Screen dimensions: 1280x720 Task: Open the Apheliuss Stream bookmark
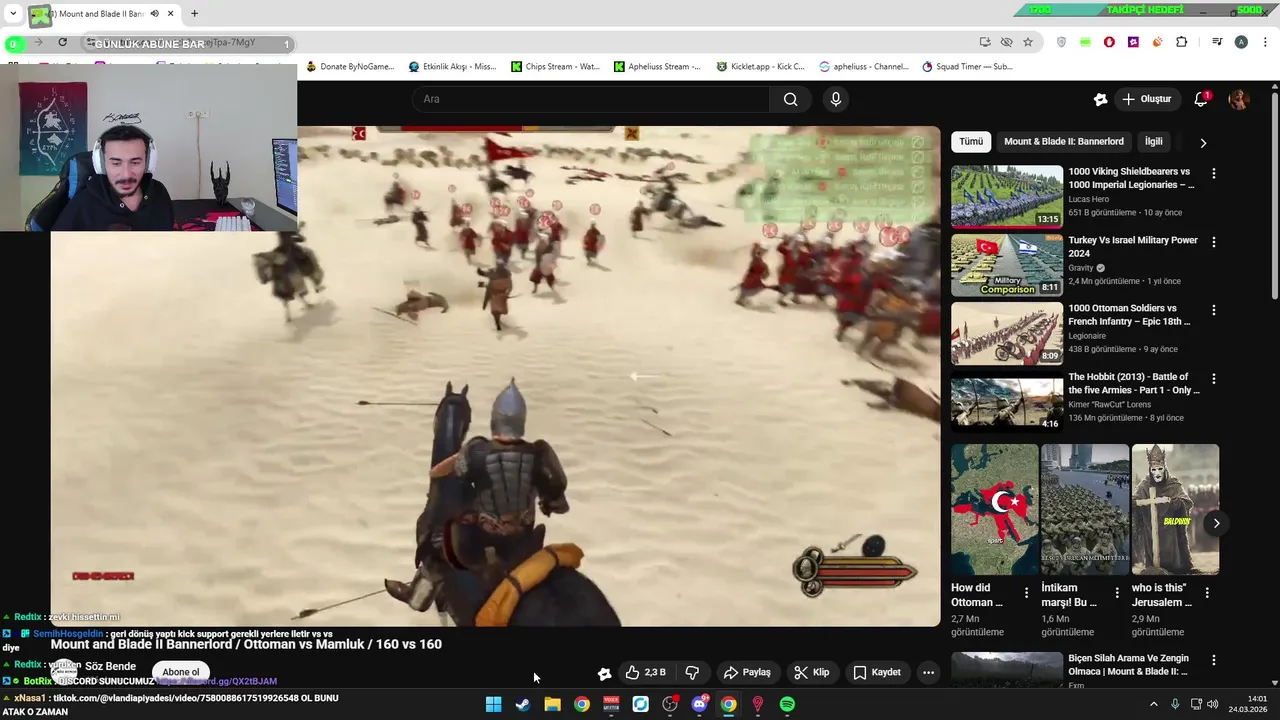[658, 67]
